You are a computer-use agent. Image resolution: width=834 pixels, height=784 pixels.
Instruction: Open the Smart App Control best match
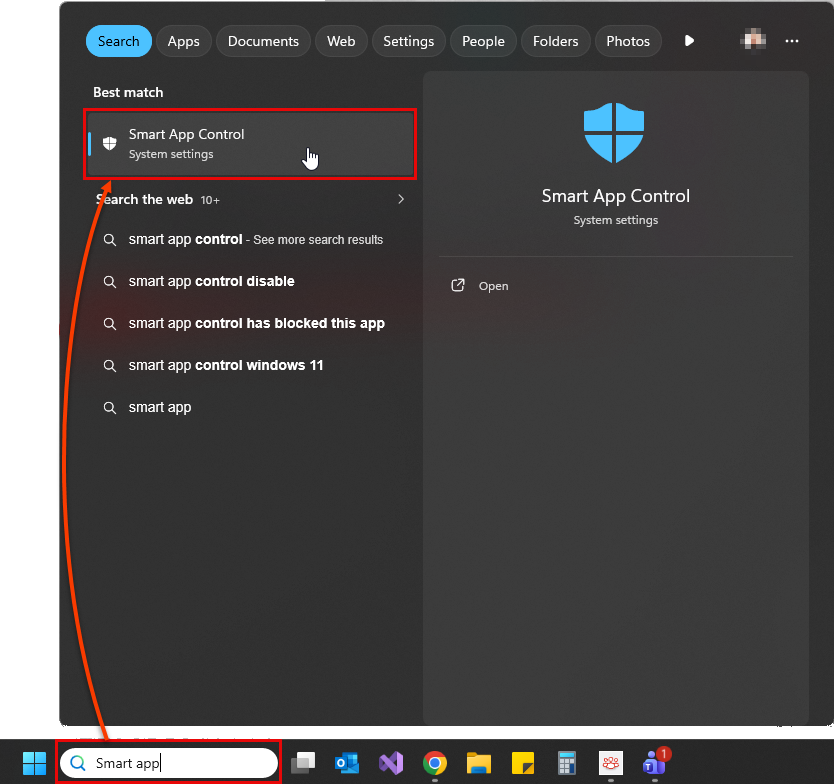pyautogui.click(x=250, y=144)
